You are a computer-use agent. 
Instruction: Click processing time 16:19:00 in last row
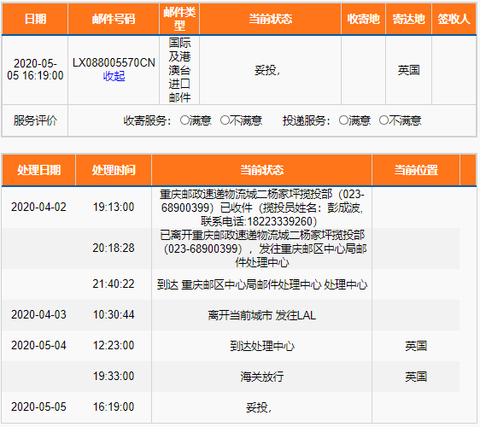pyautogui.click(x=114, y=407)
